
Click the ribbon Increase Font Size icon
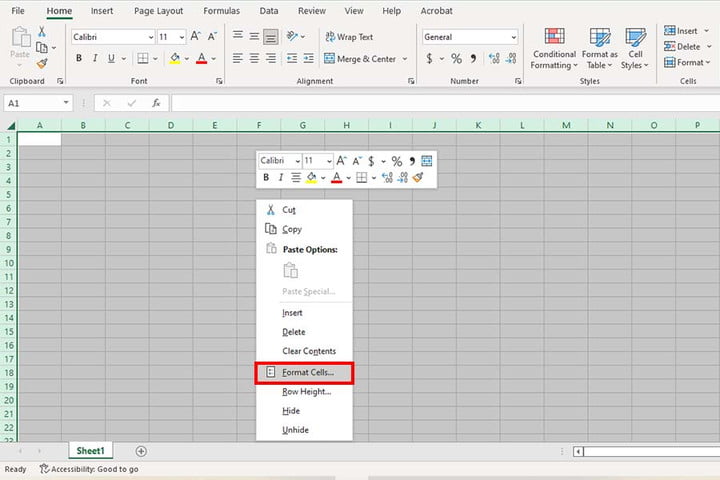[x=196, y=36]
